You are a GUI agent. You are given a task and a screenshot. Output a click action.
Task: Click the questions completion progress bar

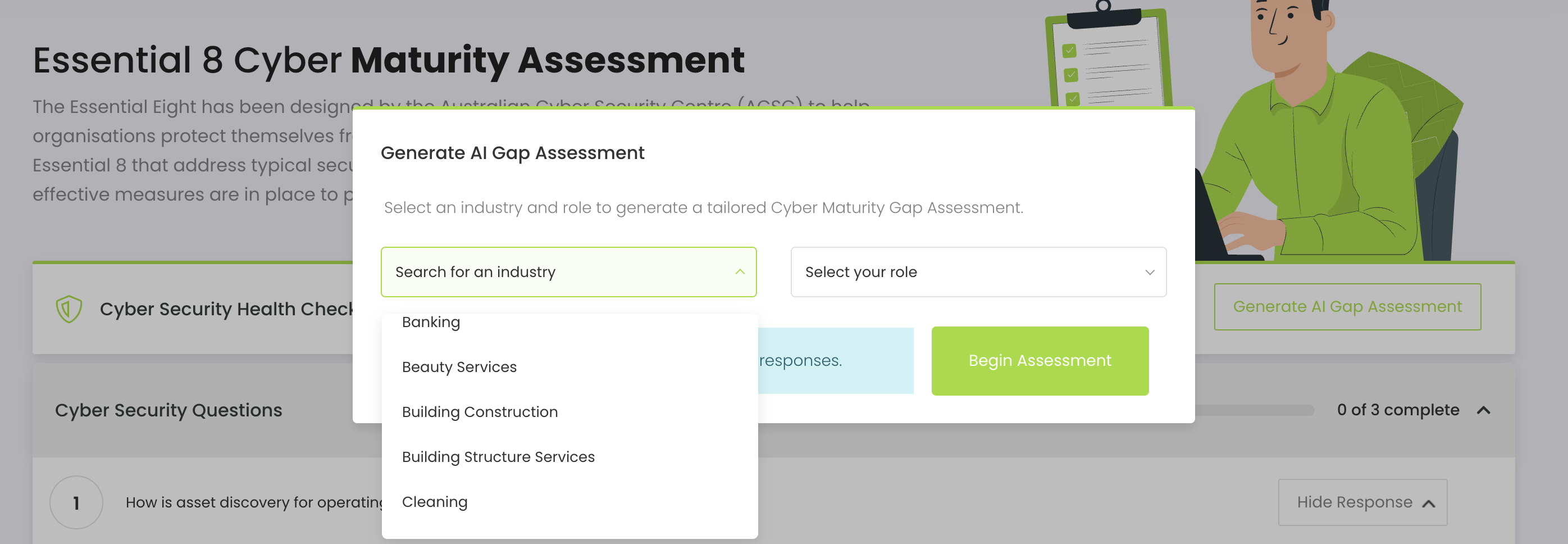click(x=1254, y=410)
